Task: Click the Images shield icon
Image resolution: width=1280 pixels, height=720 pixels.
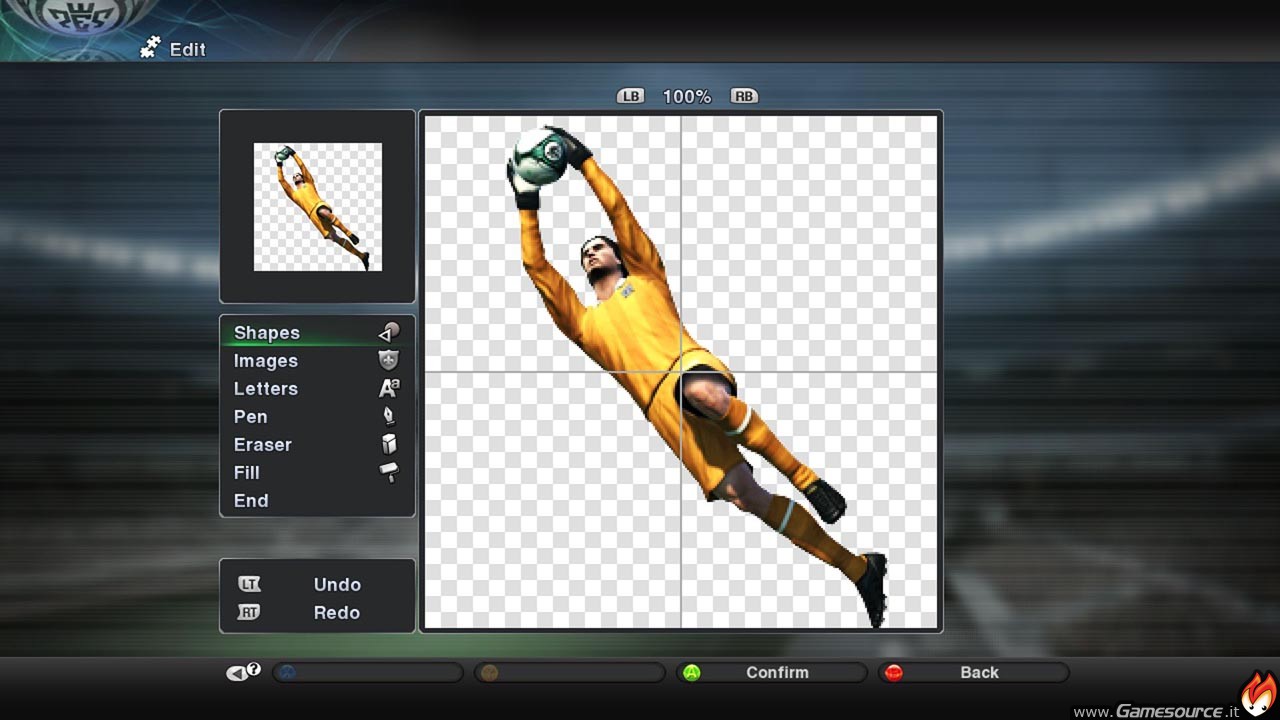Action: click(389, 360)
